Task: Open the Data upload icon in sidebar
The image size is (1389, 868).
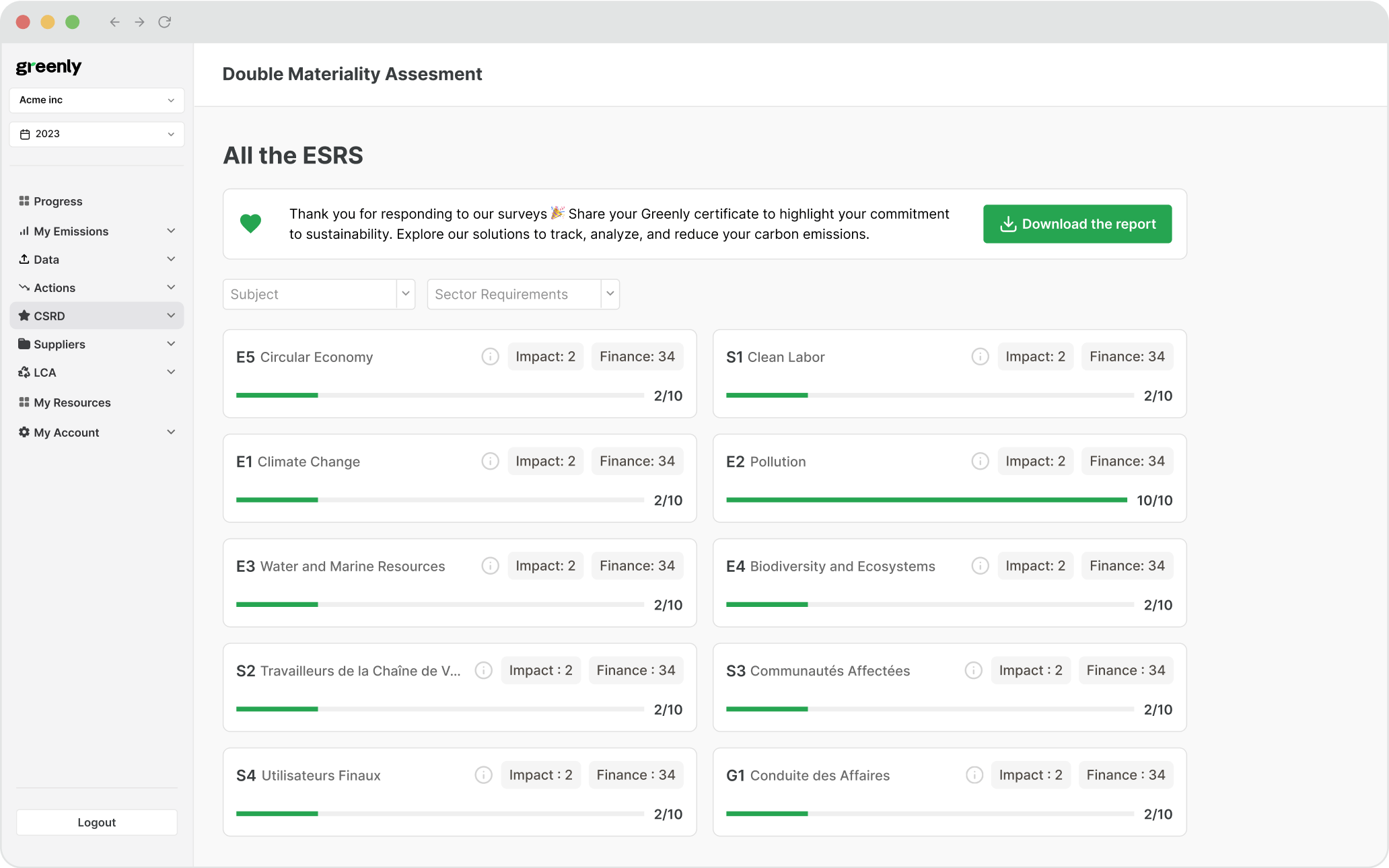Action: 24,259
